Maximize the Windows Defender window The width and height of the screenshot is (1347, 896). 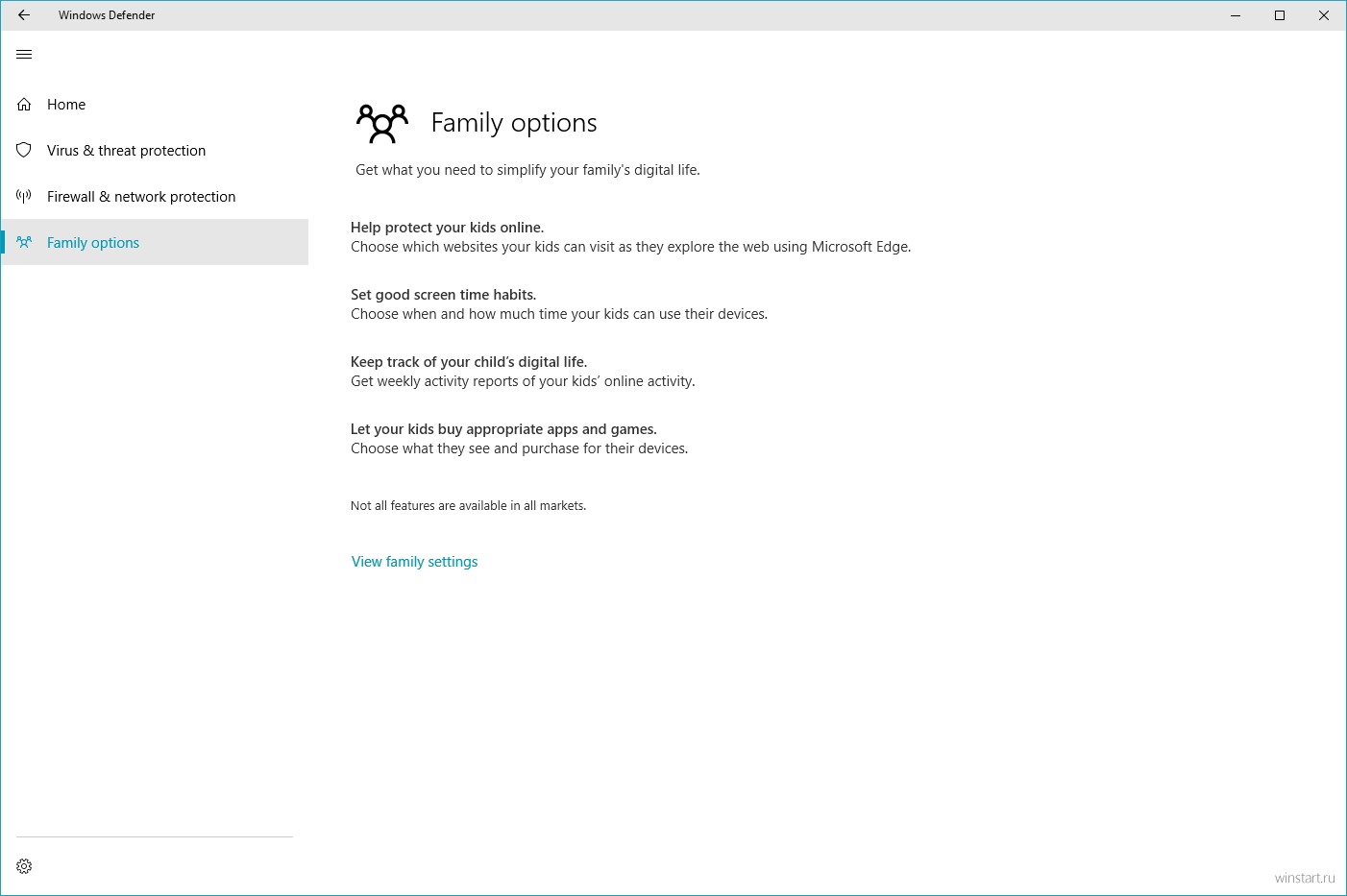[1280, 15]
